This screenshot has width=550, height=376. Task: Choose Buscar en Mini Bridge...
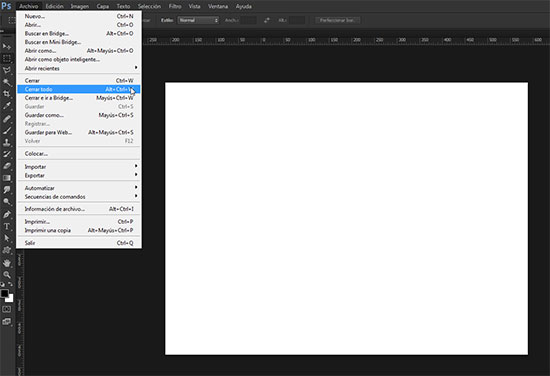pos(79,42)
